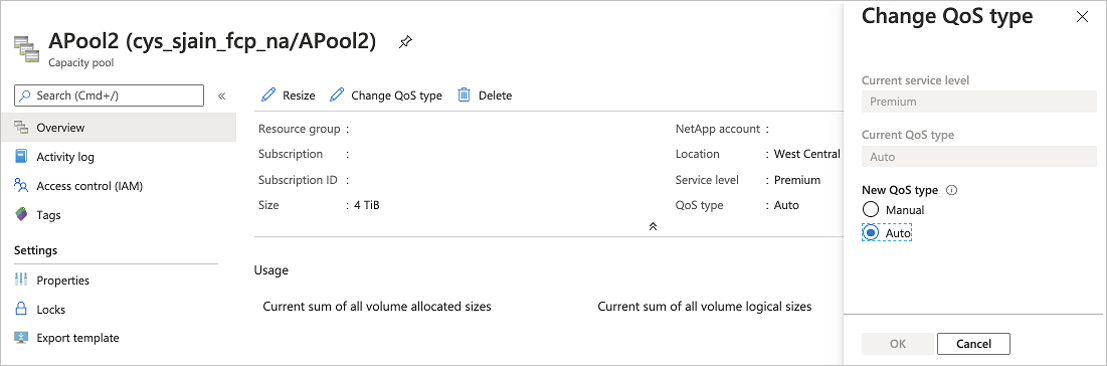
Task: Click the Delete toolbar label
Action: coord(495,95)
